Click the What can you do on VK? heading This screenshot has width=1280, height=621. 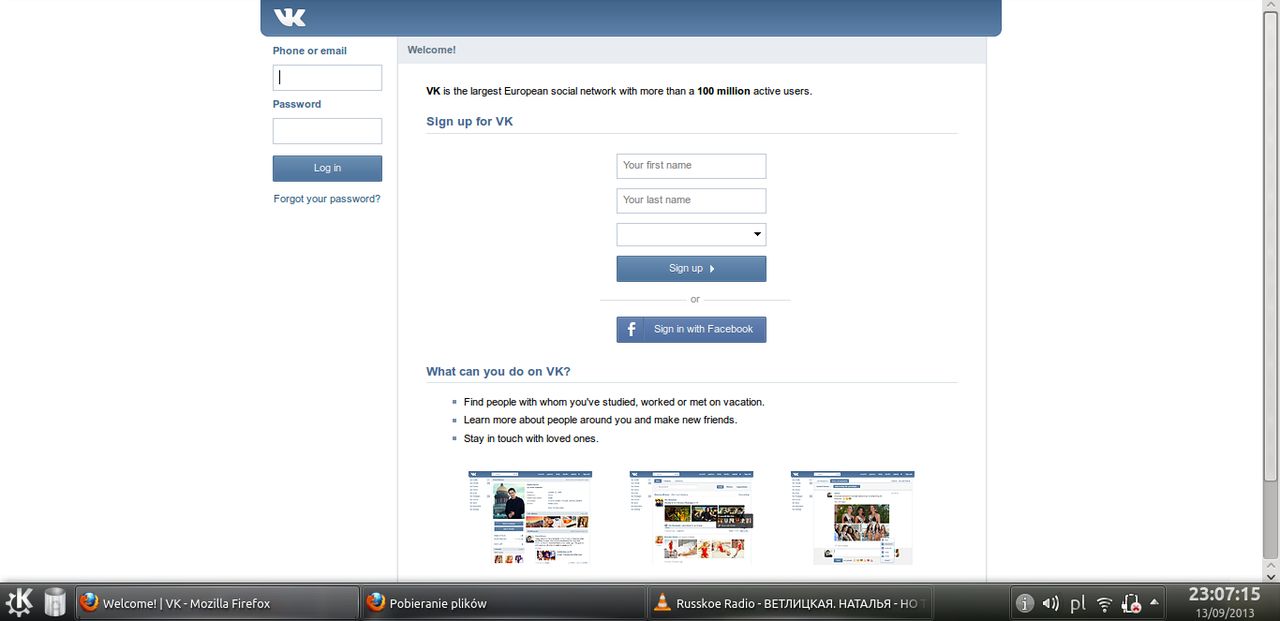[x=498, y=371]
